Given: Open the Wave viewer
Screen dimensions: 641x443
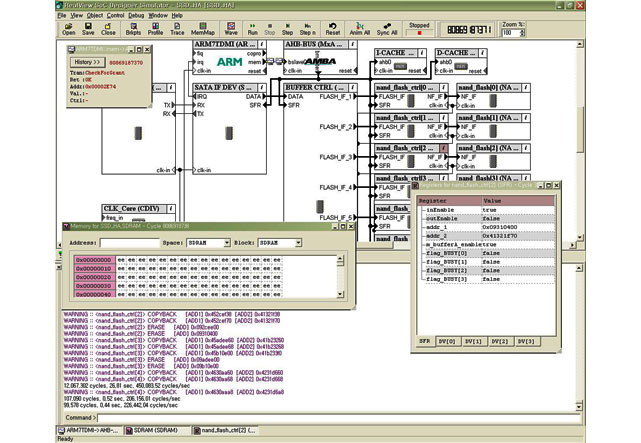Looking at the screenshot, I should pyautogui.click(x=230, y=27).
